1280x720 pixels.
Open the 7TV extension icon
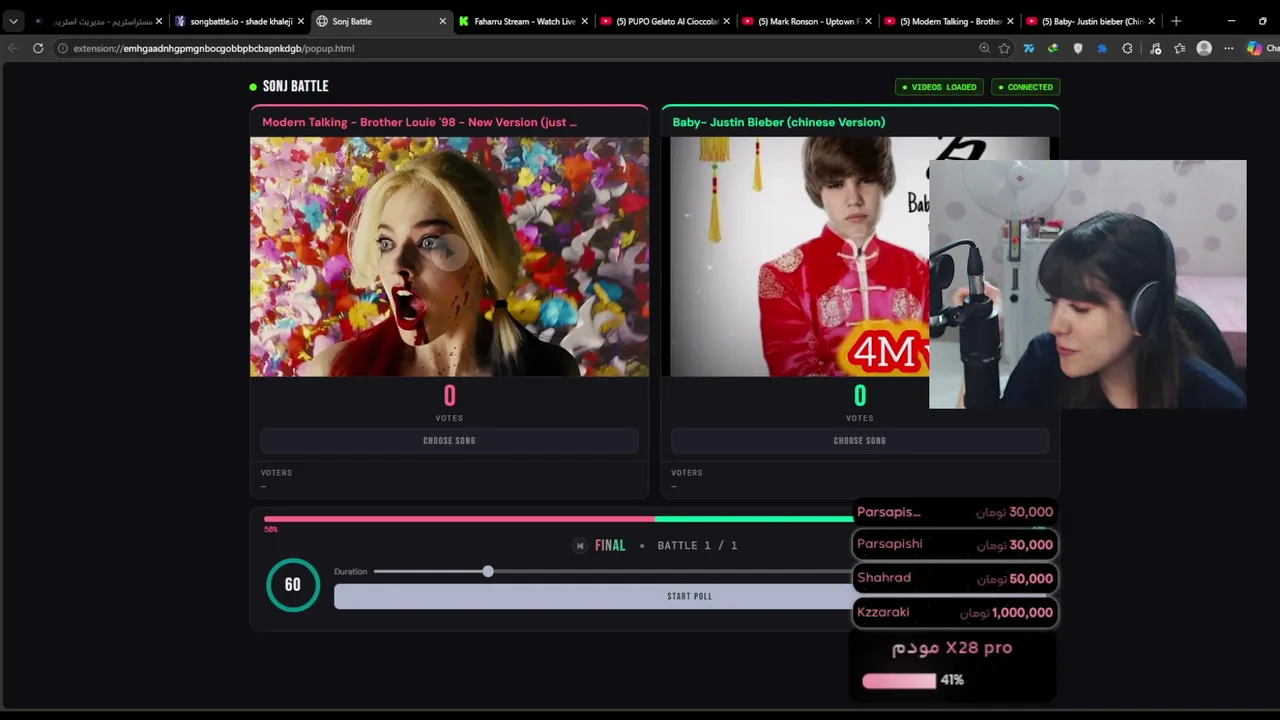(1029, 48)
